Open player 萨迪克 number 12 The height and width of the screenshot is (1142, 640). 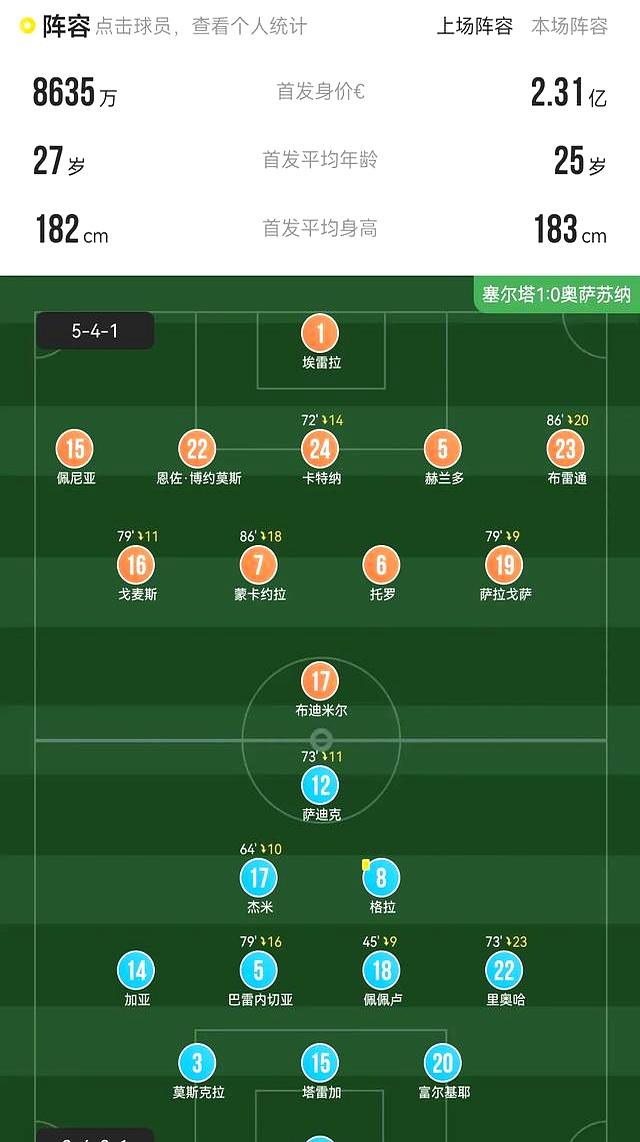(321, 783)
